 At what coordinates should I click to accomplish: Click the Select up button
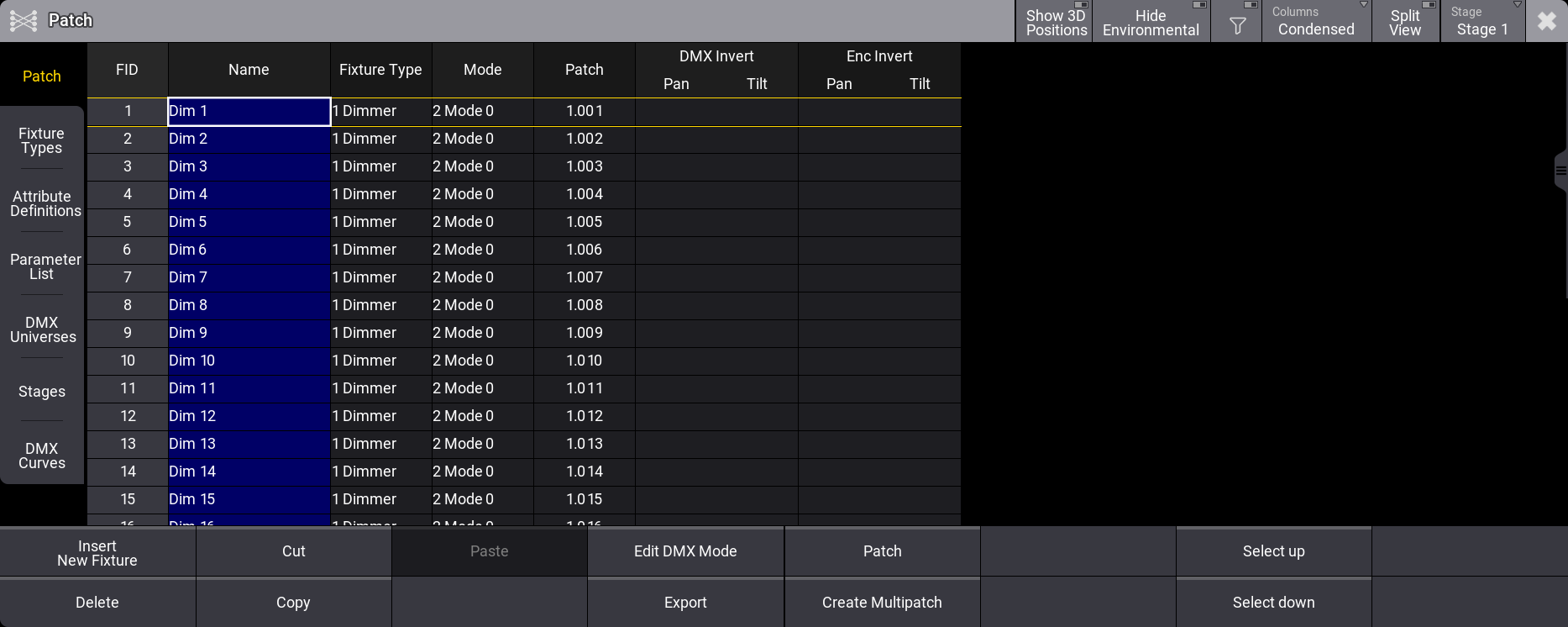(x=1274, y=552)
